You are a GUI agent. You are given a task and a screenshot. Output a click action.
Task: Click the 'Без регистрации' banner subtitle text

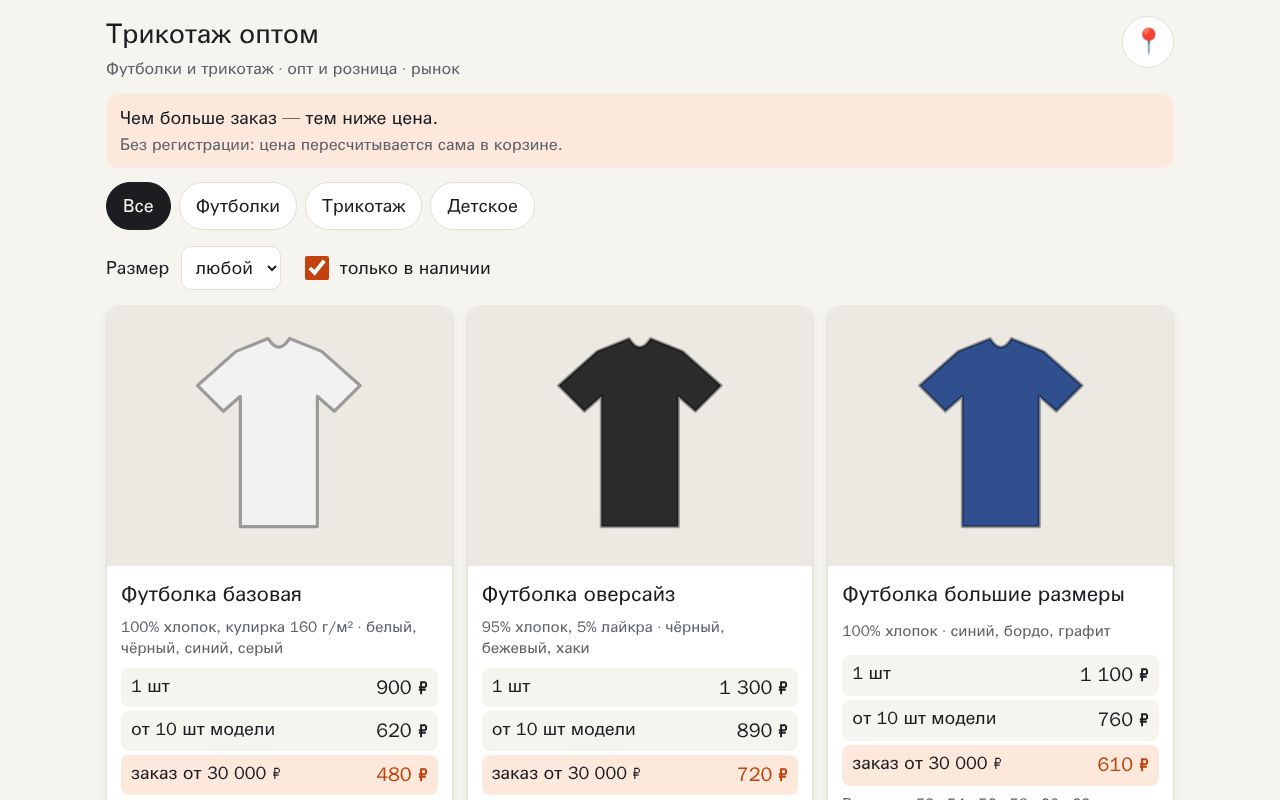click(x=341, y=144)
